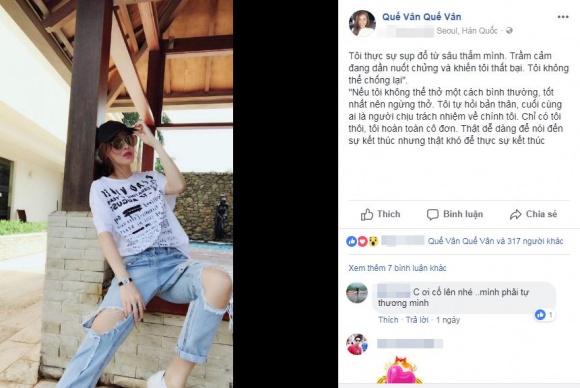This screenshot has width=580, height=388.
Task: Open the 1 ngày comment timestamp
Action: click(448, 320)
